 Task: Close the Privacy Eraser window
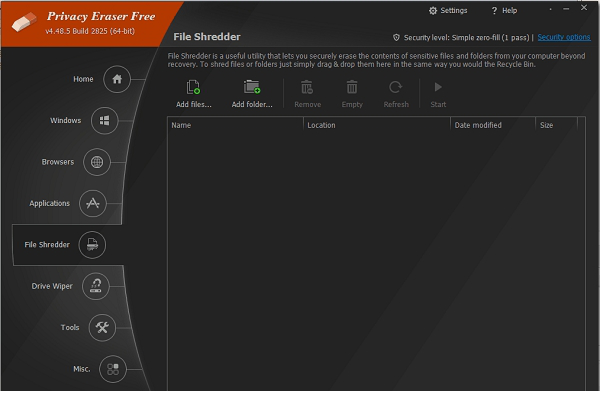pos(584,8)
